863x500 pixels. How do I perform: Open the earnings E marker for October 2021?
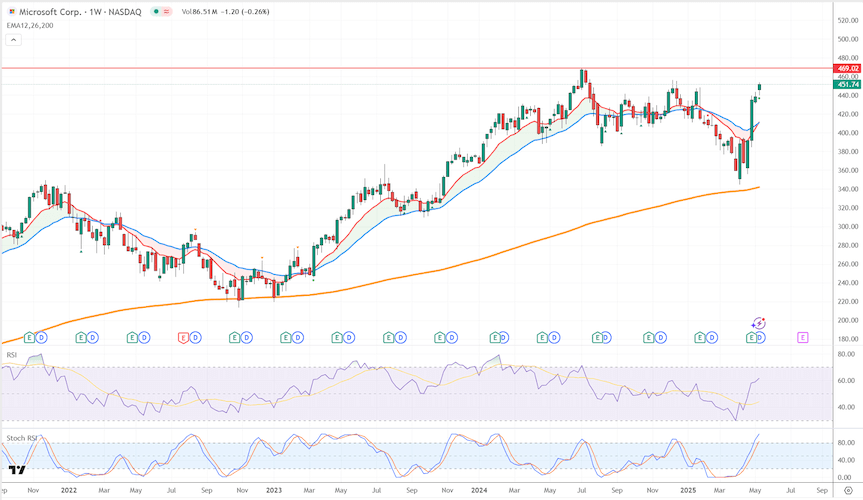click(x=29, y=338)
